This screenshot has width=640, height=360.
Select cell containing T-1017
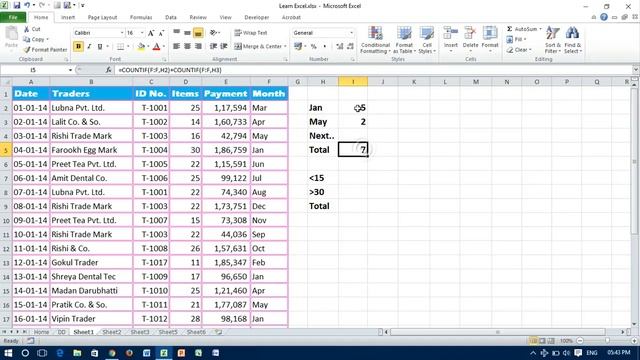click(x=151, y=262)
